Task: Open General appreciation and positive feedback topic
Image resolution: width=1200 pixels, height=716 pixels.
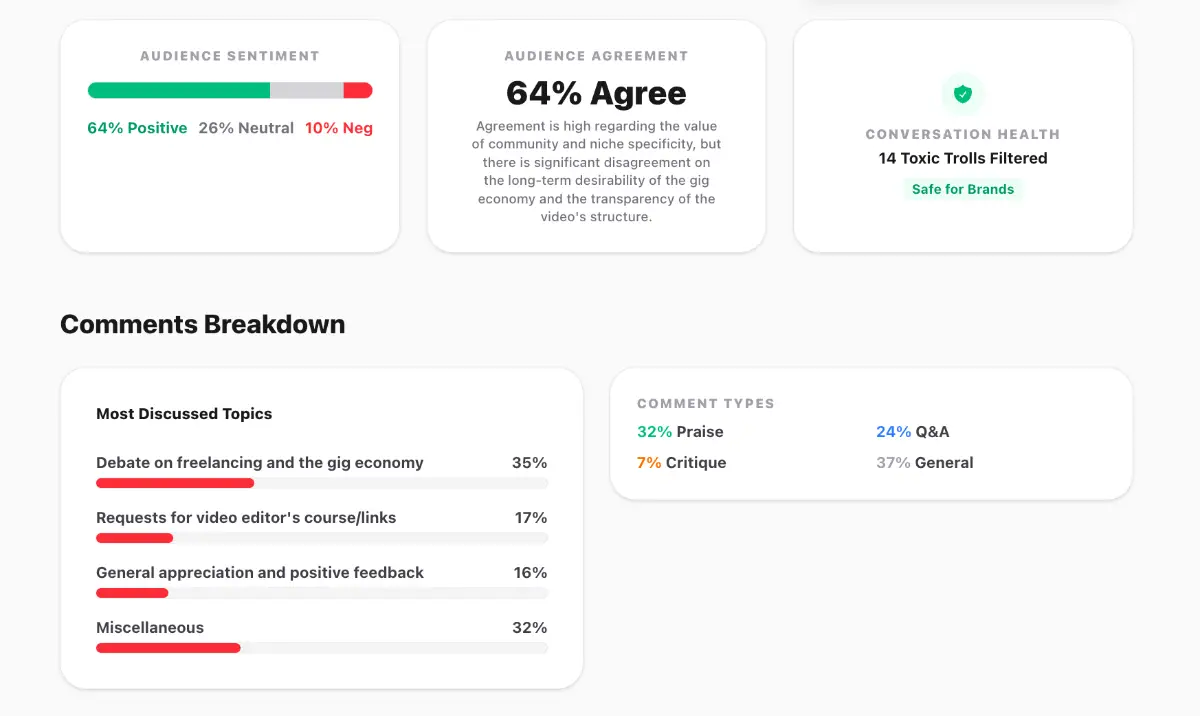Action: (260, 573)
